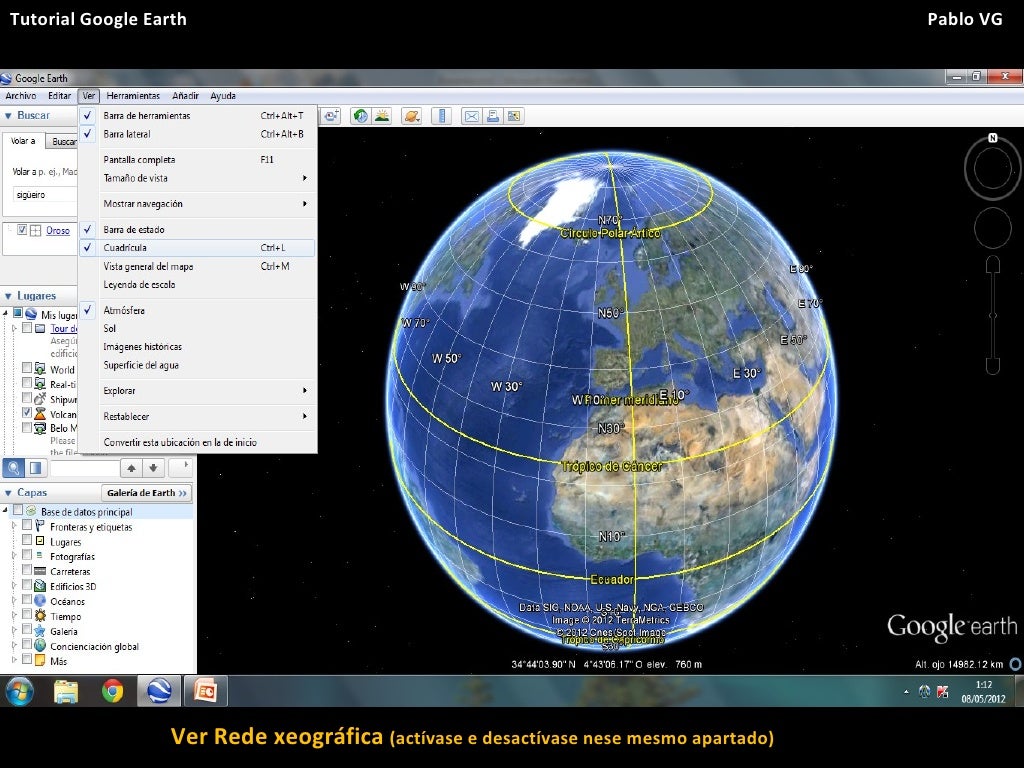Check the World place checkbox

click(27, 368)
